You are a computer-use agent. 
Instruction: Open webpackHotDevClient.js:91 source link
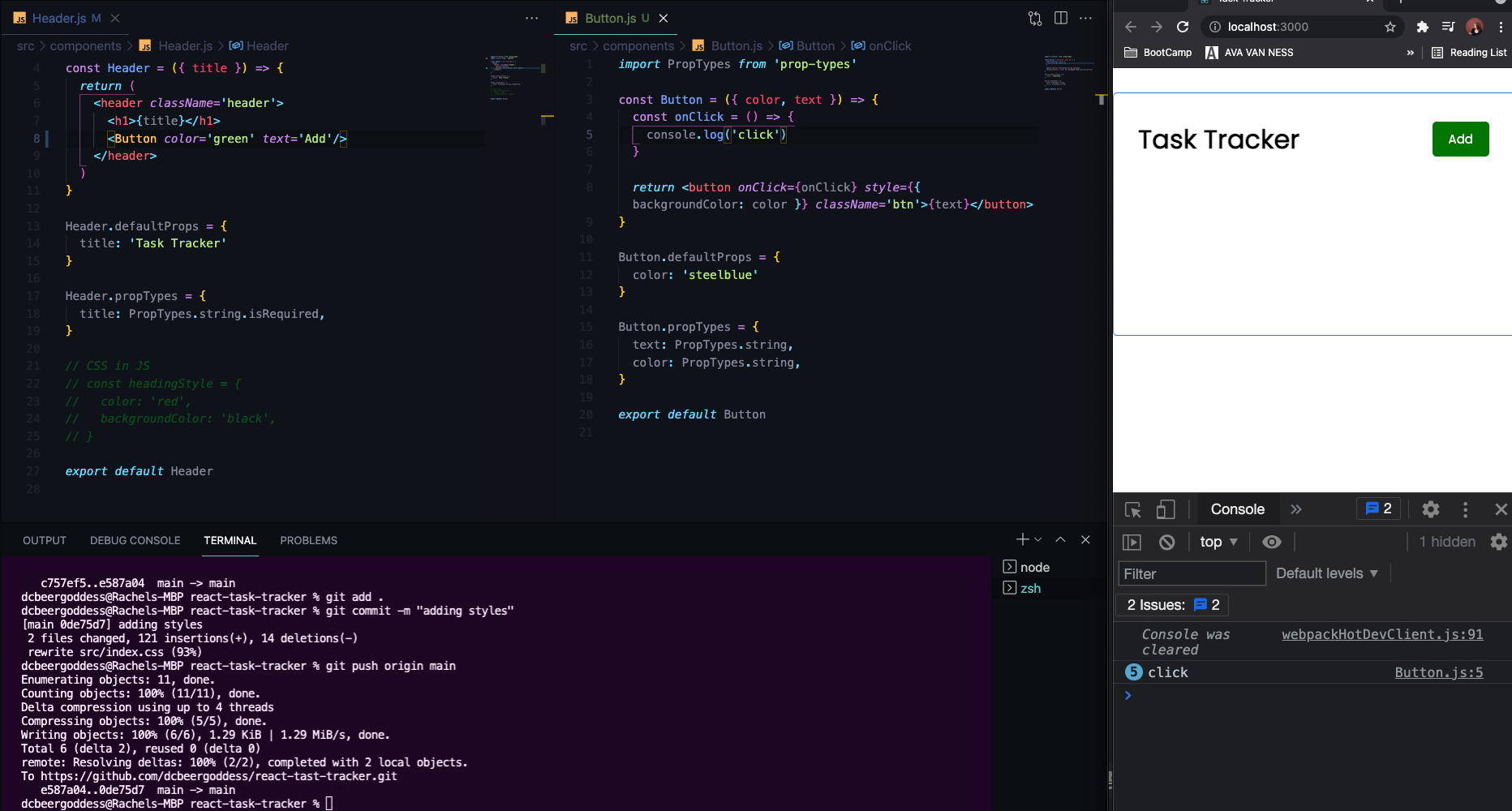(1382, 634)
